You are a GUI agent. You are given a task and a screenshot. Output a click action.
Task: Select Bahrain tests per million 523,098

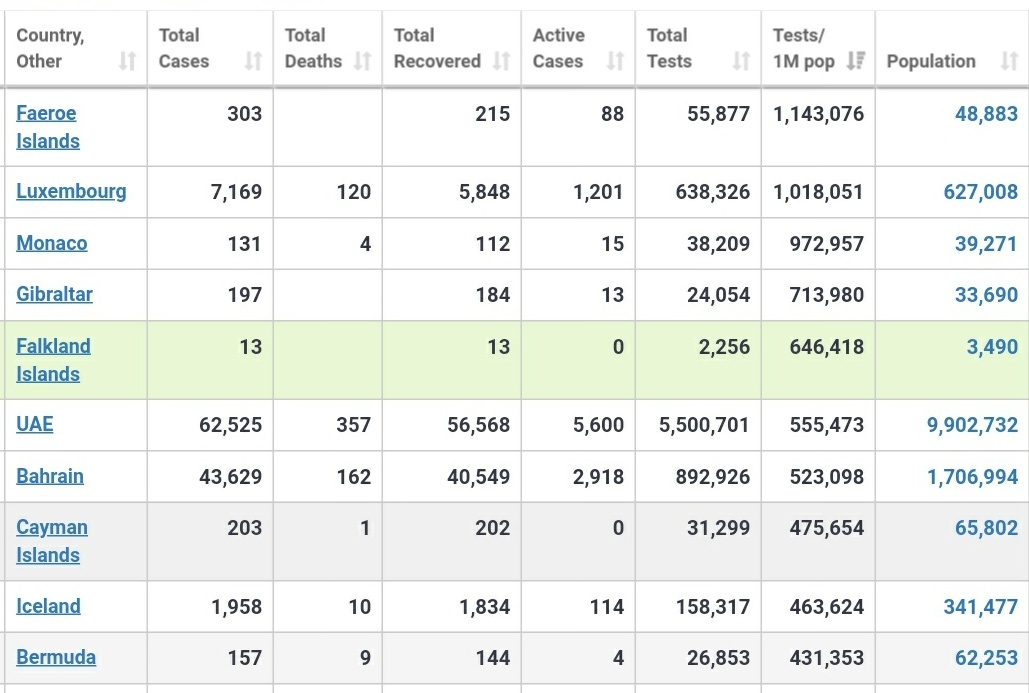pos(827,476)
